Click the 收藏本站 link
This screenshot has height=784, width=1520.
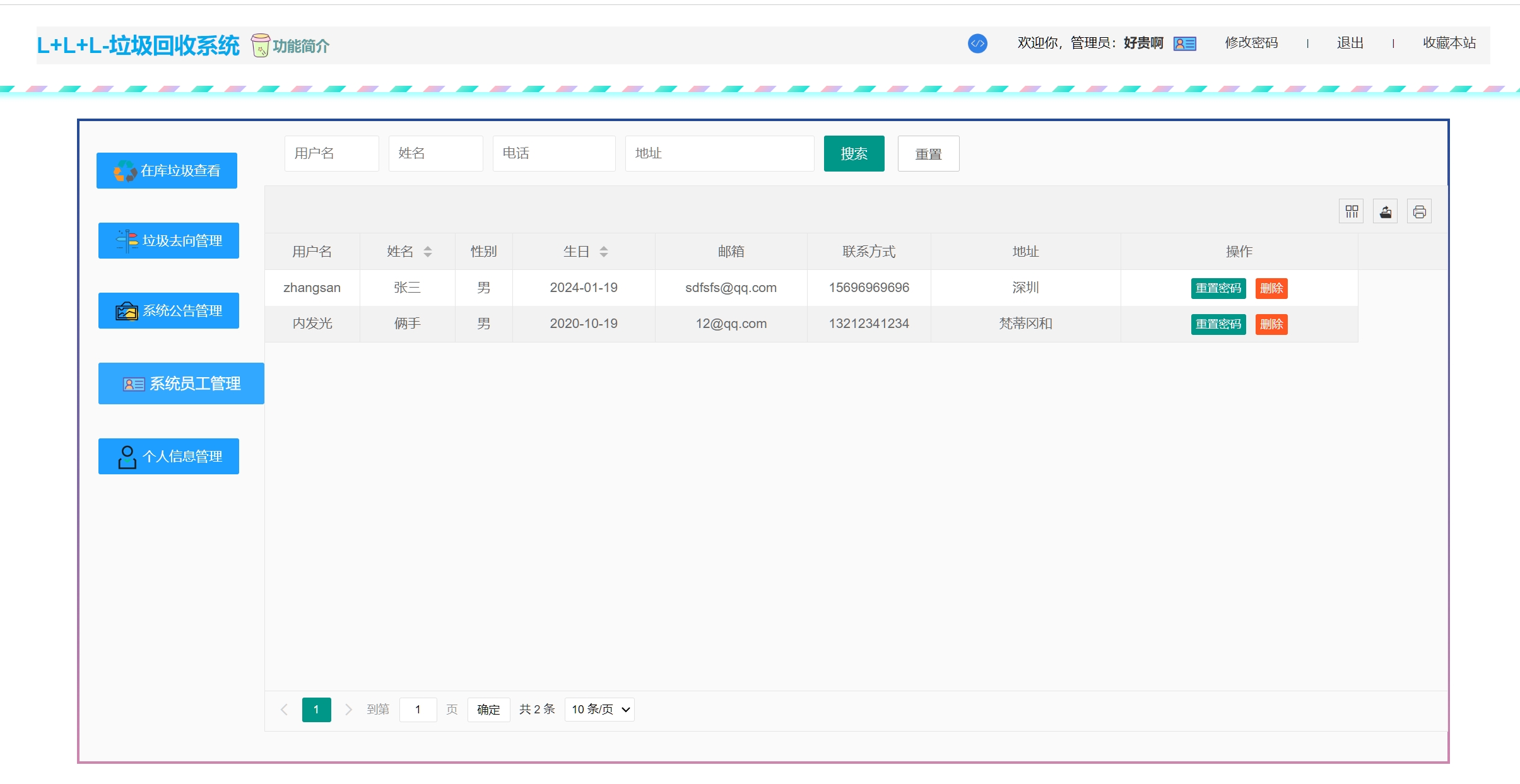tap(1449, 43)
